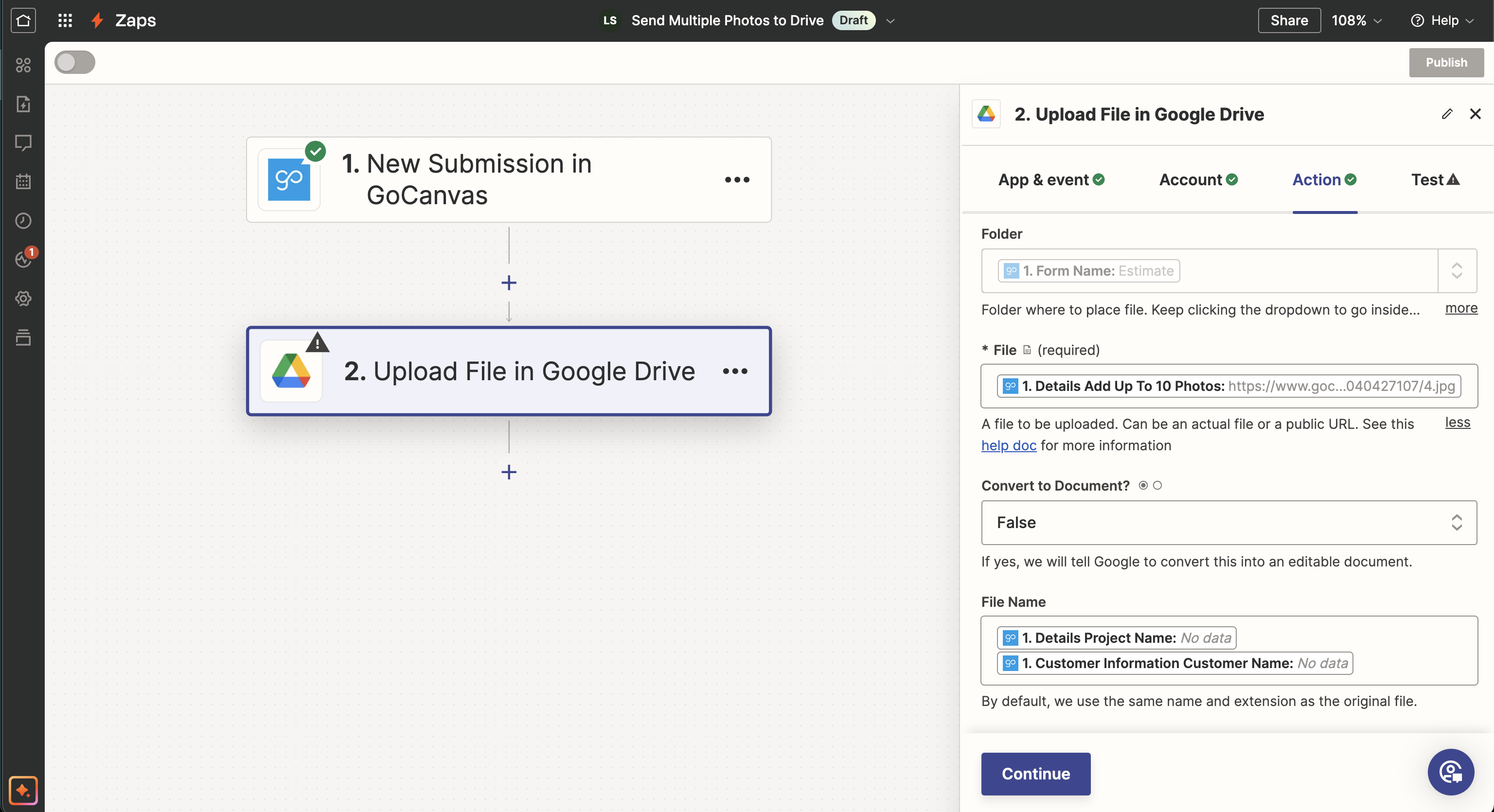Click the Share button

[x=1289, y=20]
